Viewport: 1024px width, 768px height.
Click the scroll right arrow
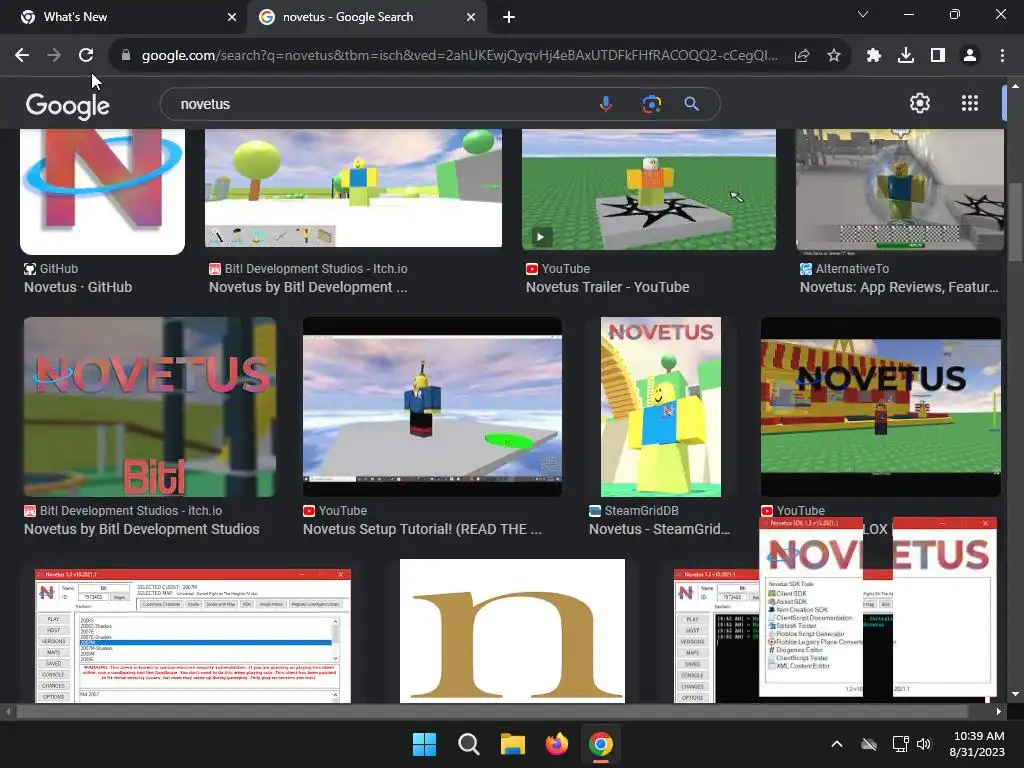998,711
